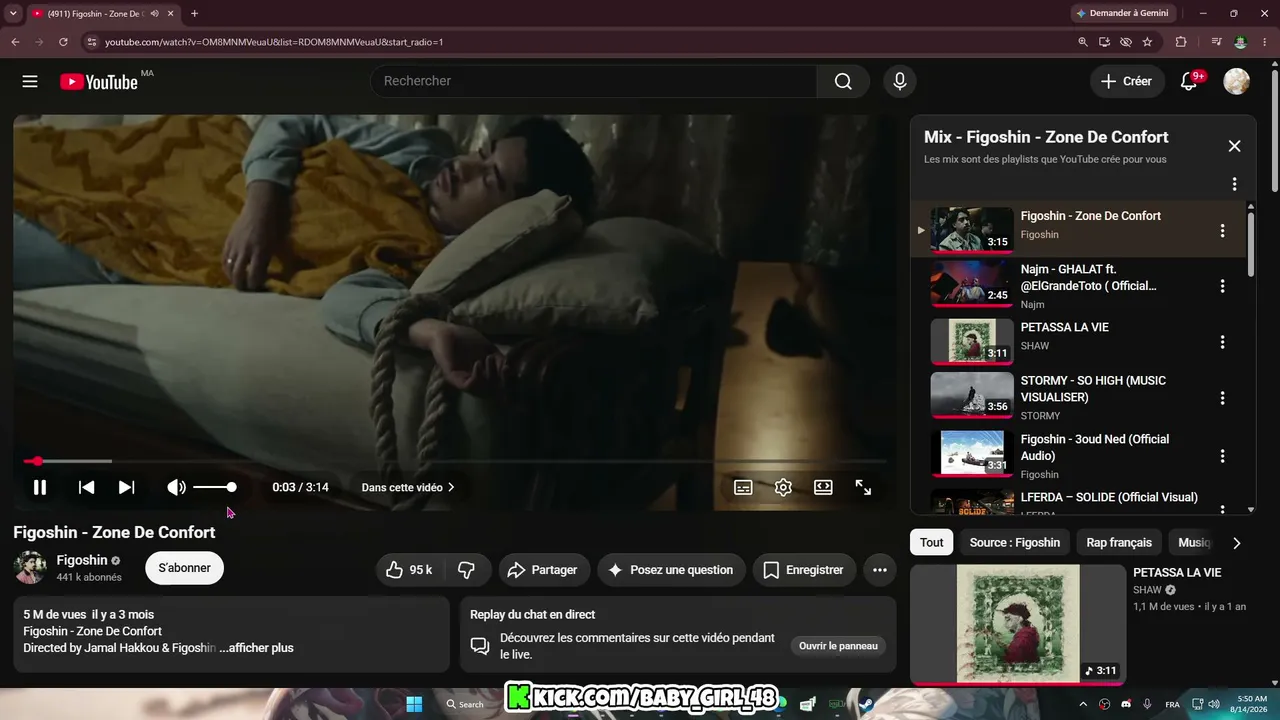
Task: Open recommended PETASSA LA VIE video thumbnail
Action: pyautogui.click(x=1018, y=625)
